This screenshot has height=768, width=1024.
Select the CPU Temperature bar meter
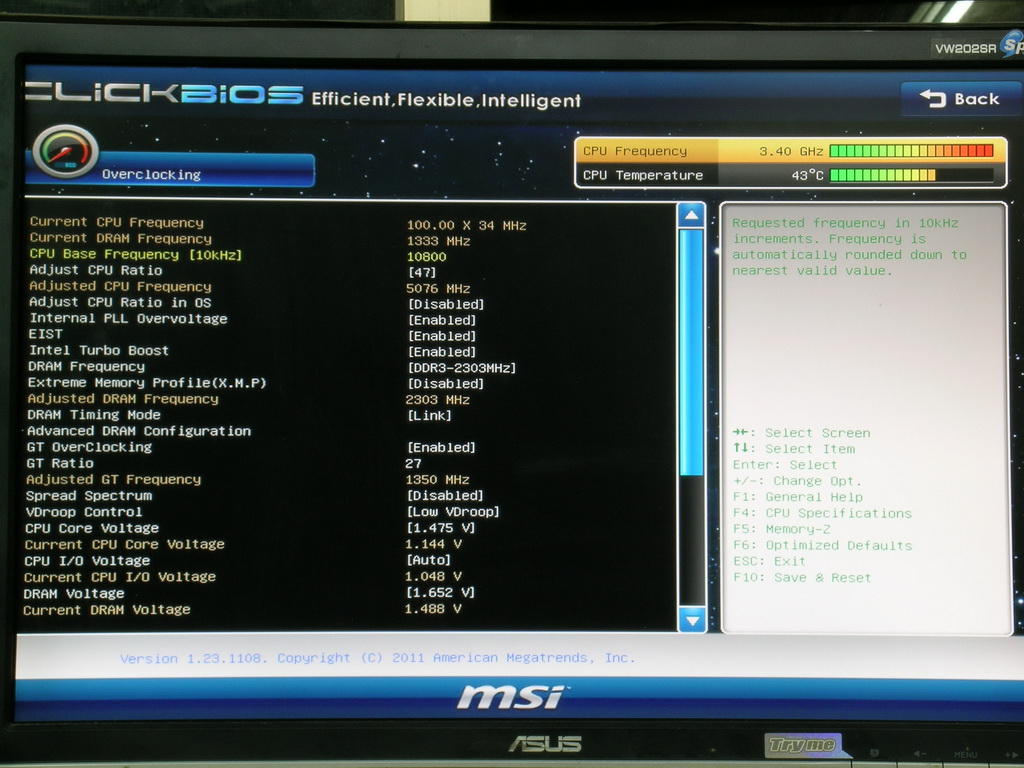pyautogui.click(x=912, y=175)
